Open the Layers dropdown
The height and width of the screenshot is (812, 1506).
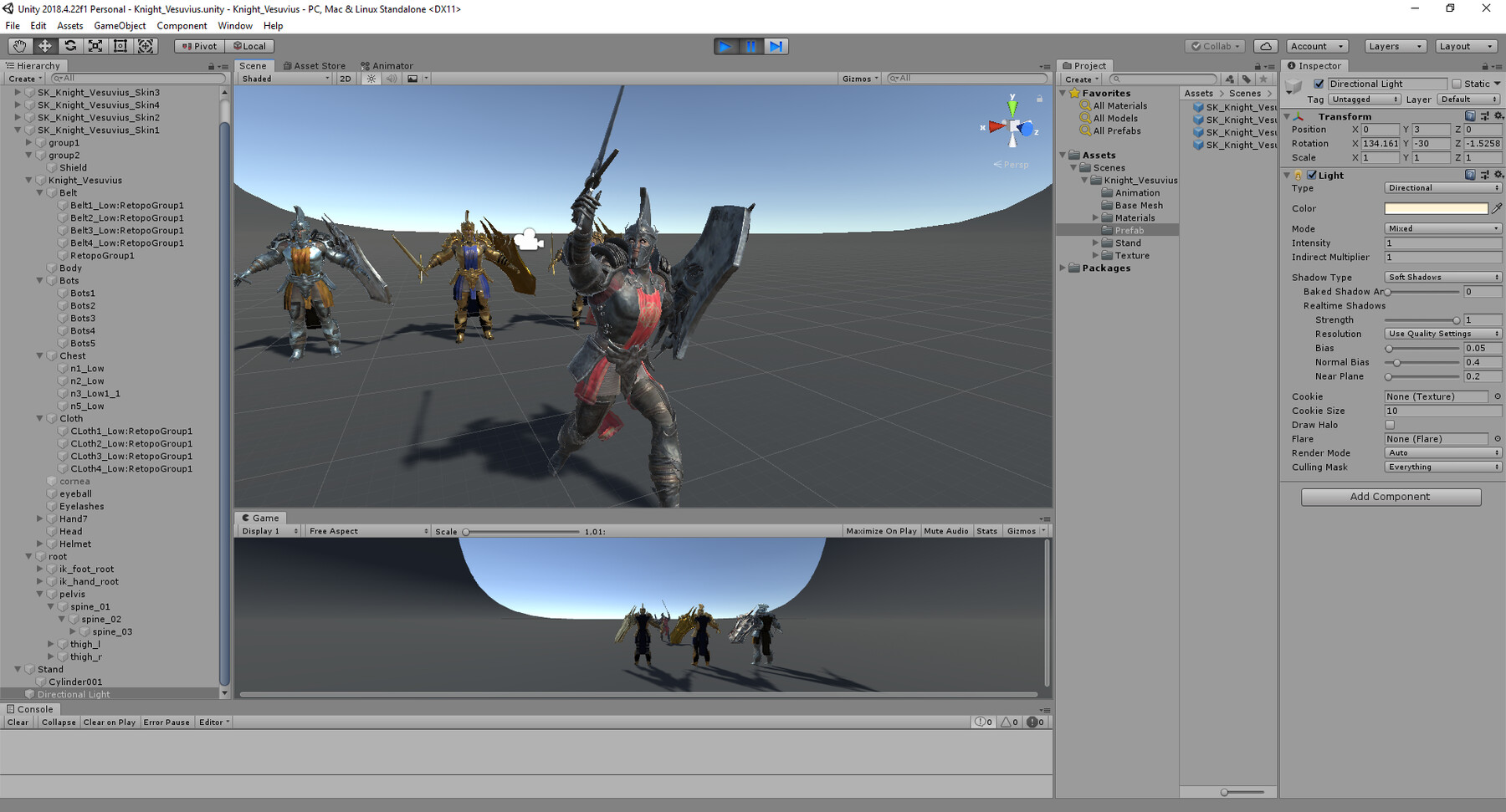[x=1395, y=46]
